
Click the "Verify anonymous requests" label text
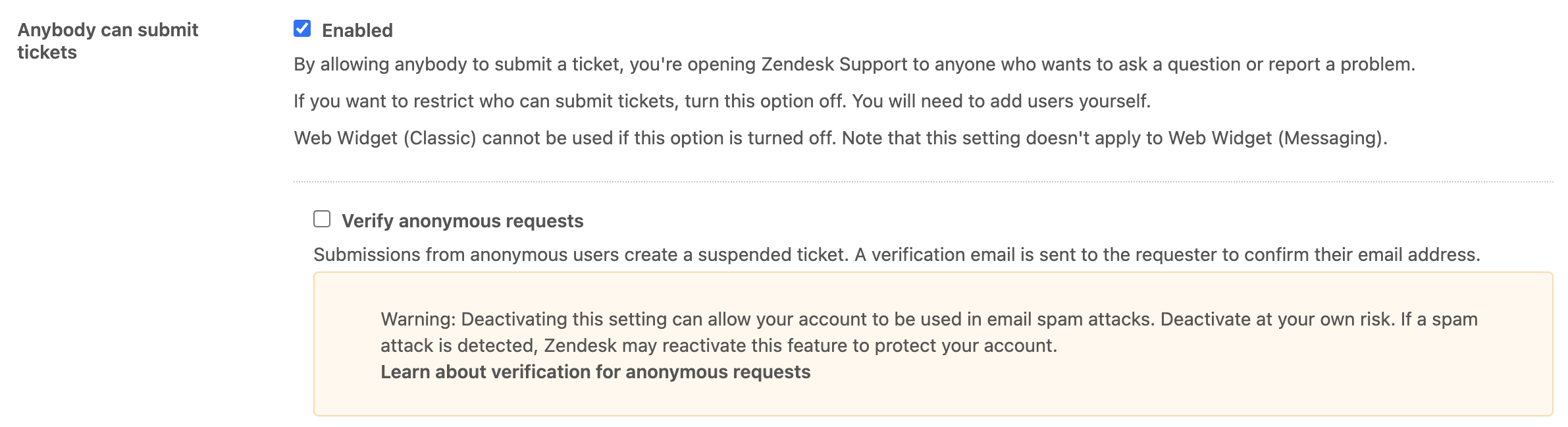click(x=462, y=221)
